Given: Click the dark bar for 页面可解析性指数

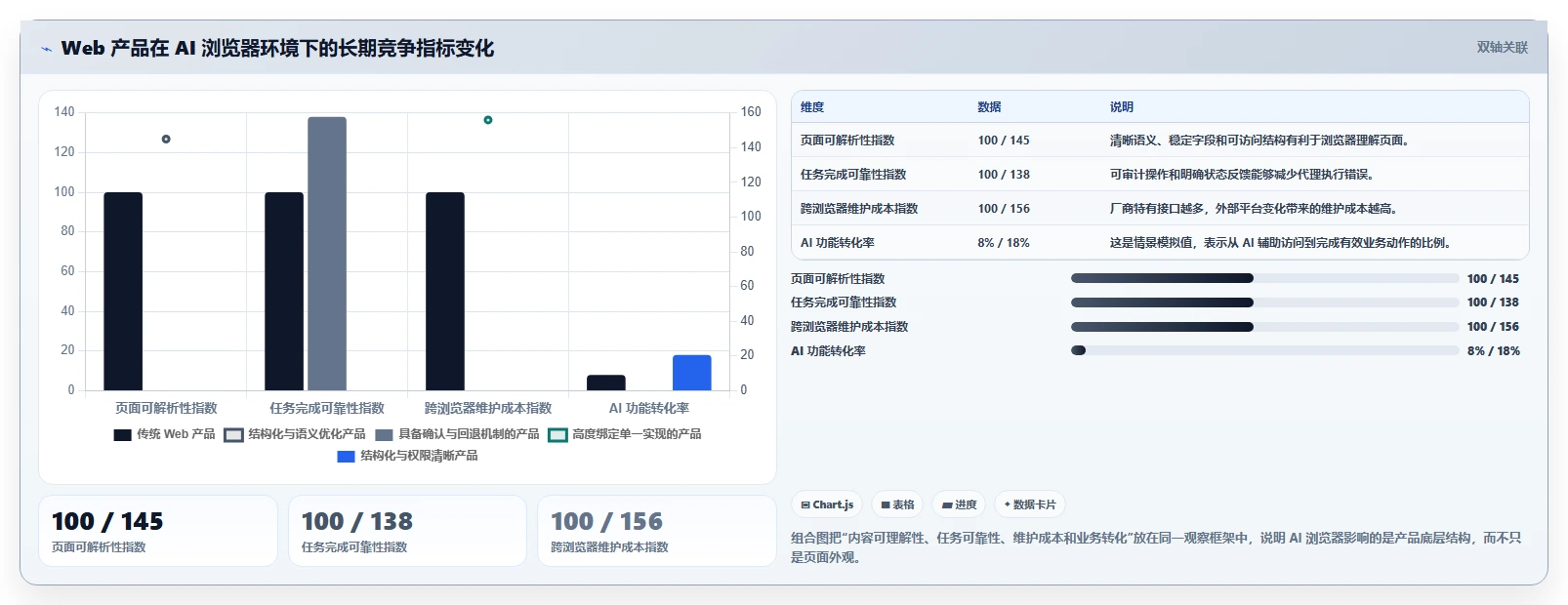Looking at the screenshot, I should [x=123, y=292].
